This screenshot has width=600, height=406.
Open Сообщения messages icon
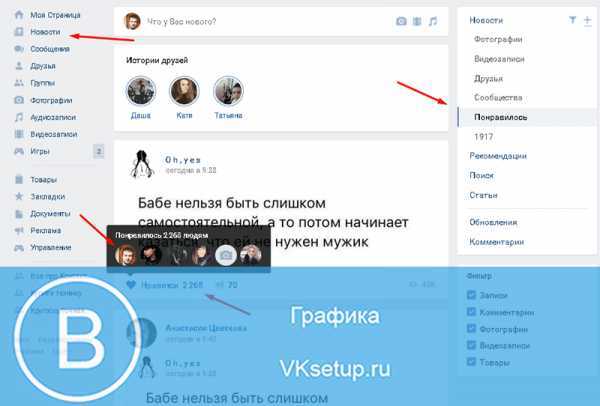tap(19, 49)
